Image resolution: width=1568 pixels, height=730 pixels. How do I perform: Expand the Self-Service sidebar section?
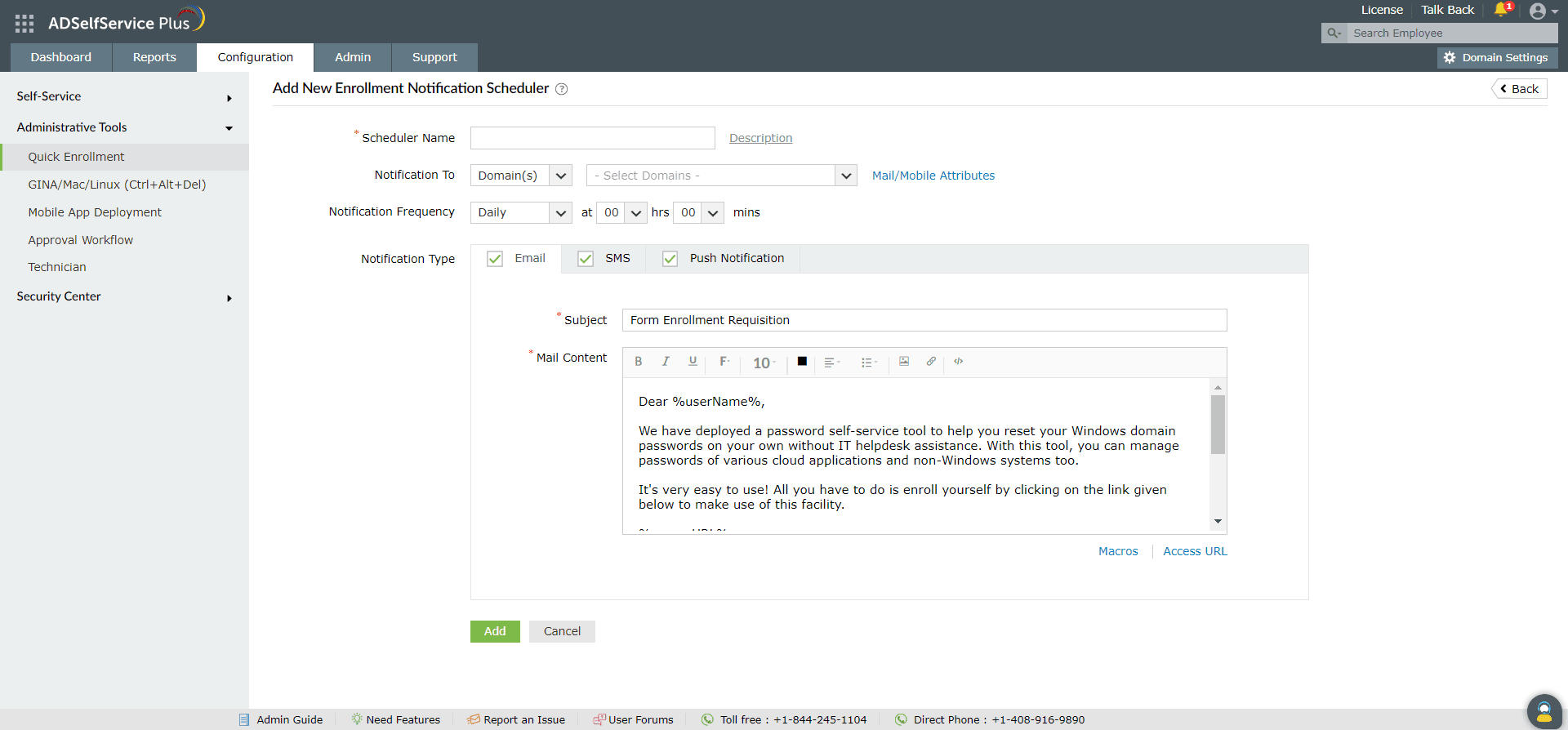tap(124, 96)
